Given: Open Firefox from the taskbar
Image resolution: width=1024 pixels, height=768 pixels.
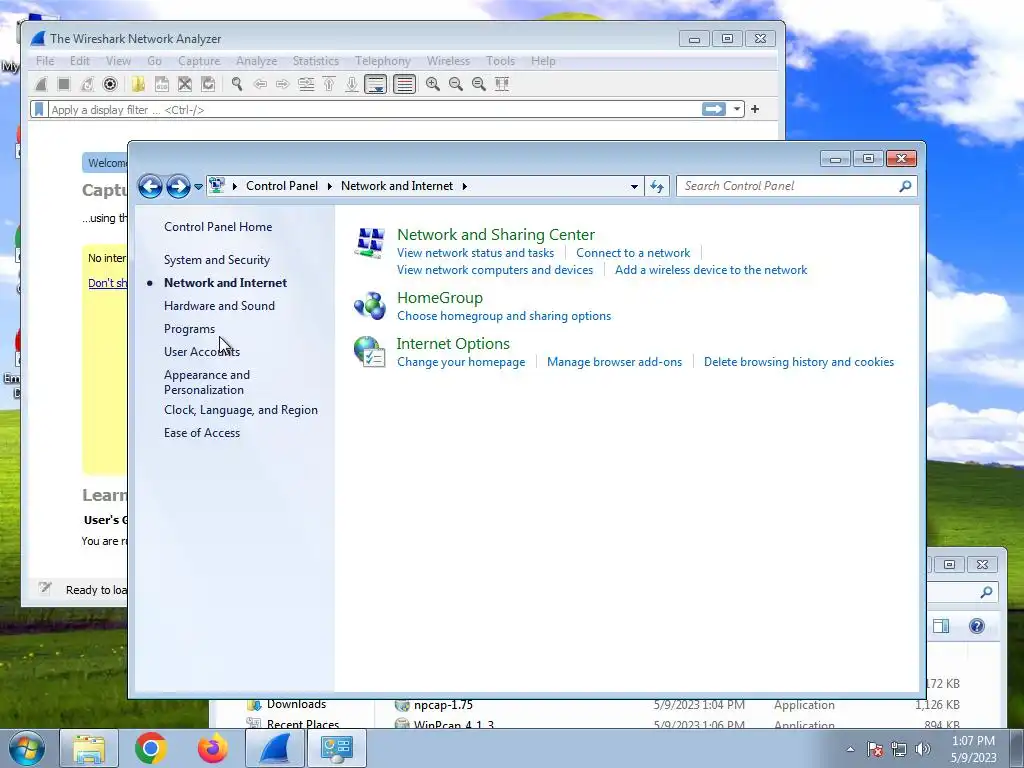Looking at the screenshot, I should [x=212, y=748].
